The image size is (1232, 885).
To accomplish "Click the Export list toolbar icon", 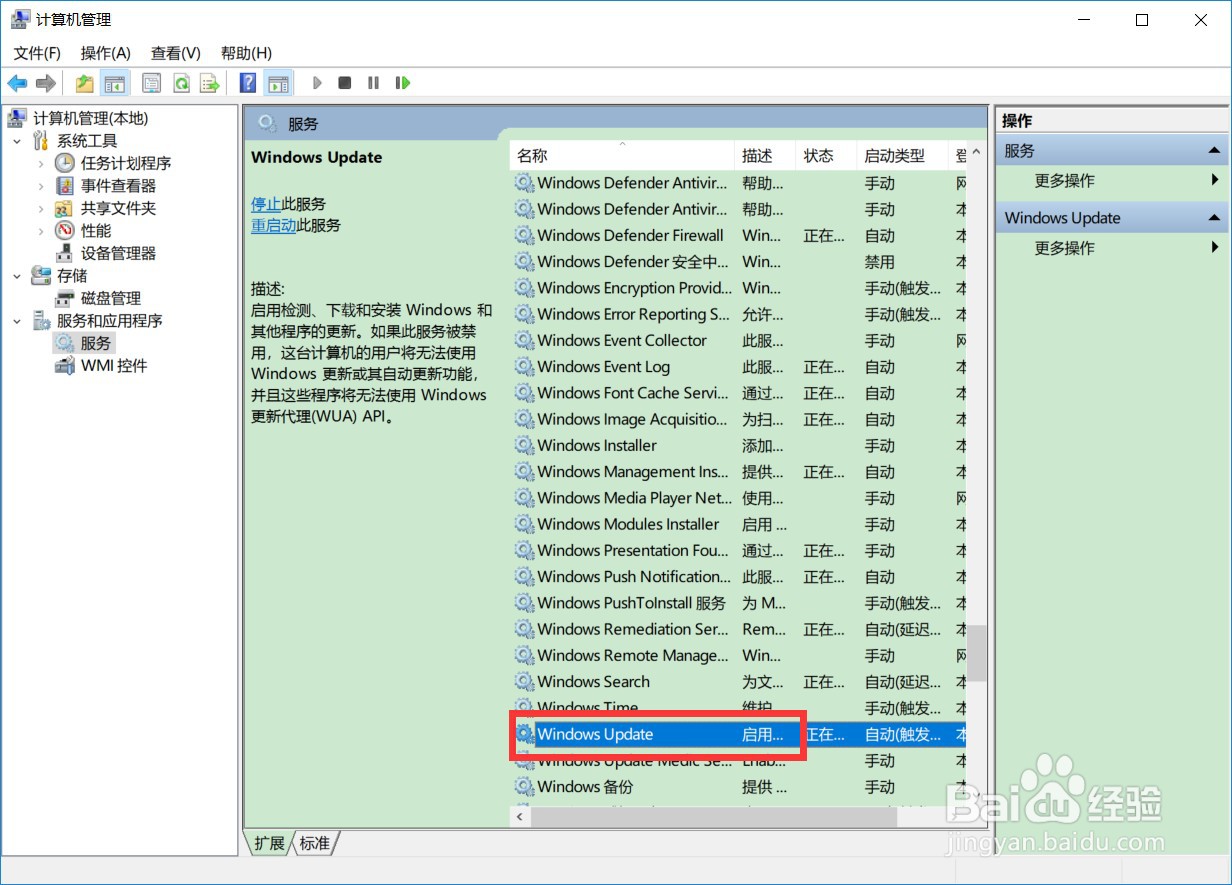I will tap(210, 83).
